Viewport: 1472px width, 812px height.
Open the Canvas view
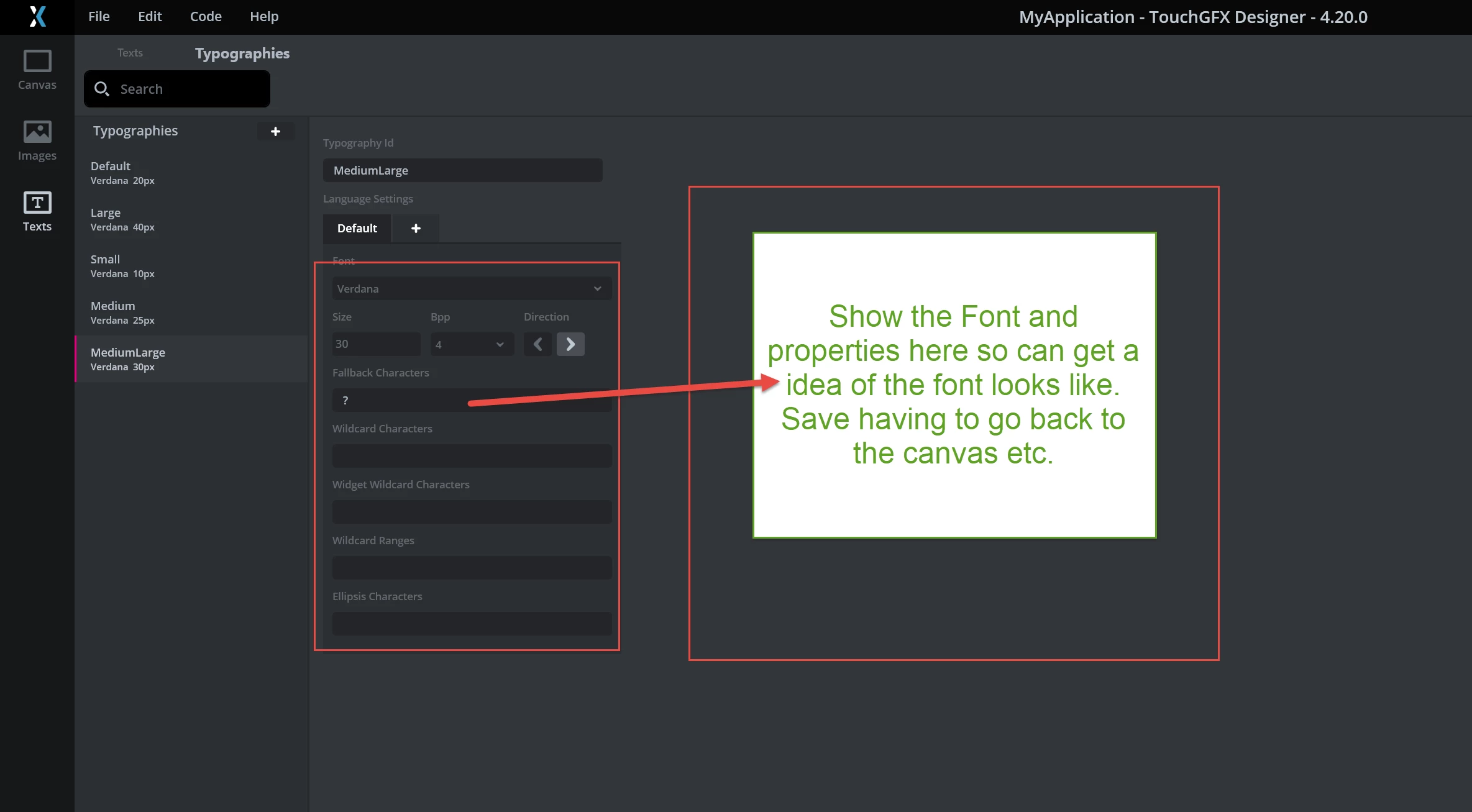coord(37,70)
